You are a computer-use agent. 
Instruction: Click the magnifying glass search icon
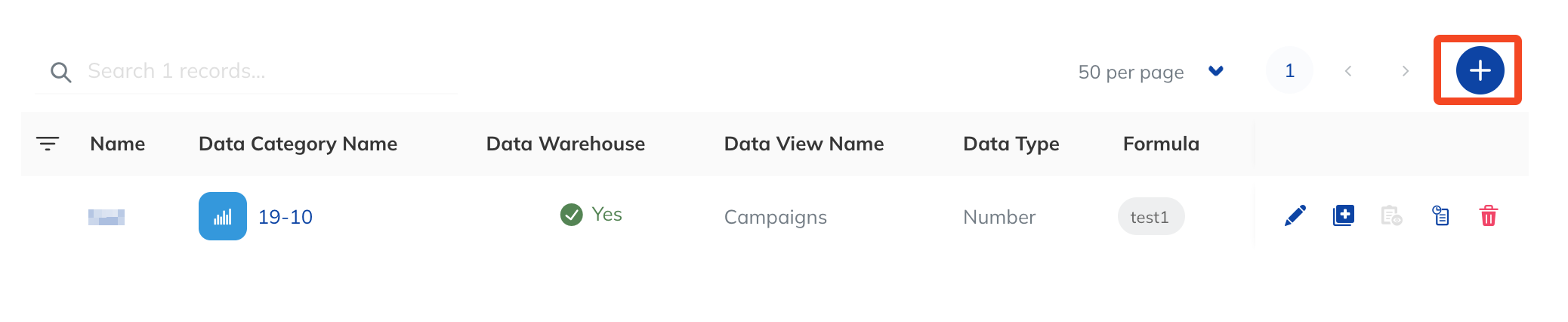[60, 73]
